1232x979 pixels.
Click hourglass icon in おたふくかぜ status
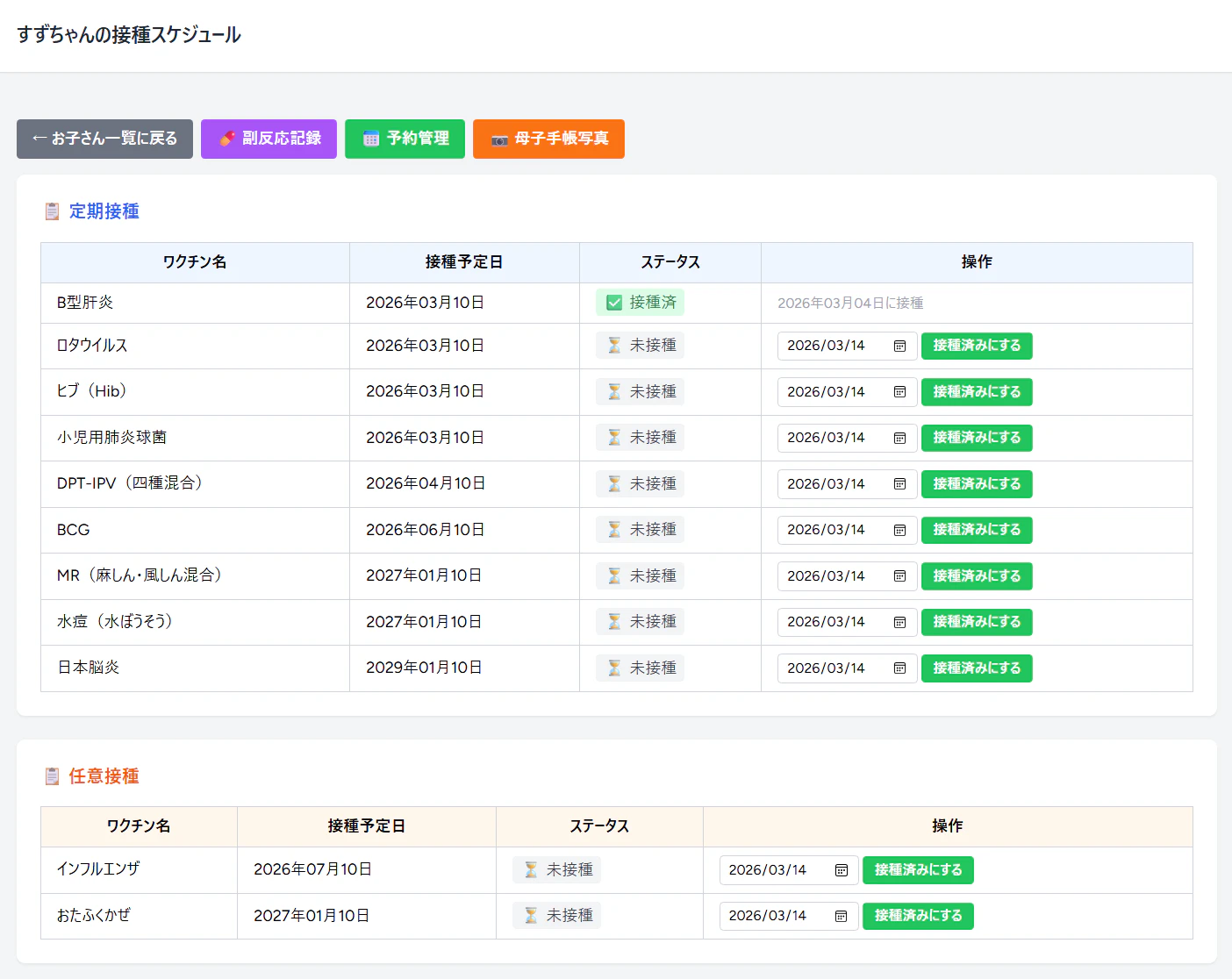point(531,916)
